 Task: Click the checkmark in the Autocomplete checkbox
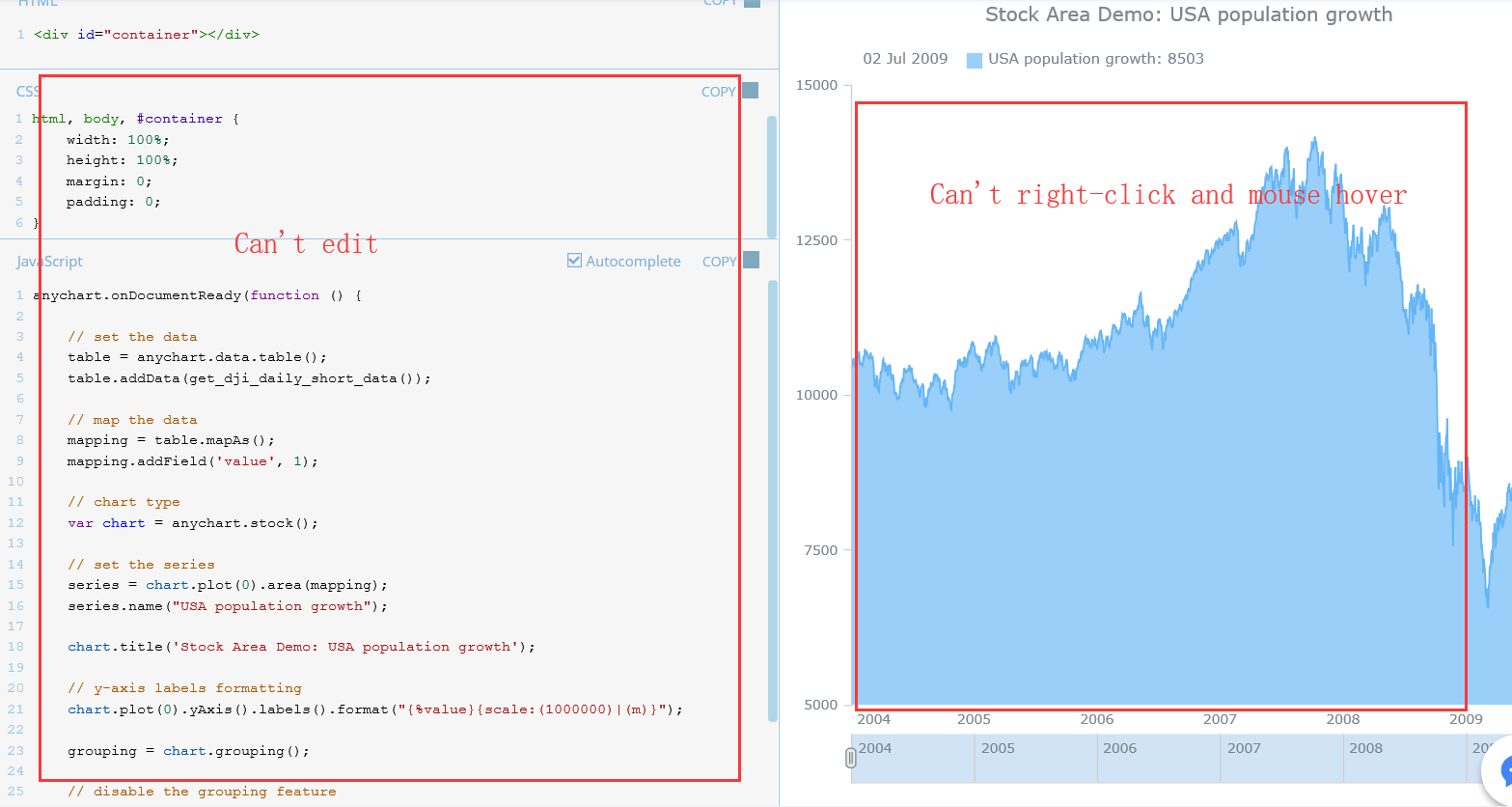[x=574, y=260]
